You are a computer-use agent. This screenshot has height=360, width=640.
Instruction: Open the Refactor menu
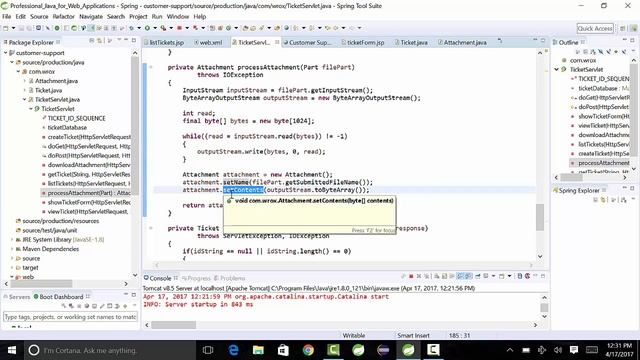64,16
